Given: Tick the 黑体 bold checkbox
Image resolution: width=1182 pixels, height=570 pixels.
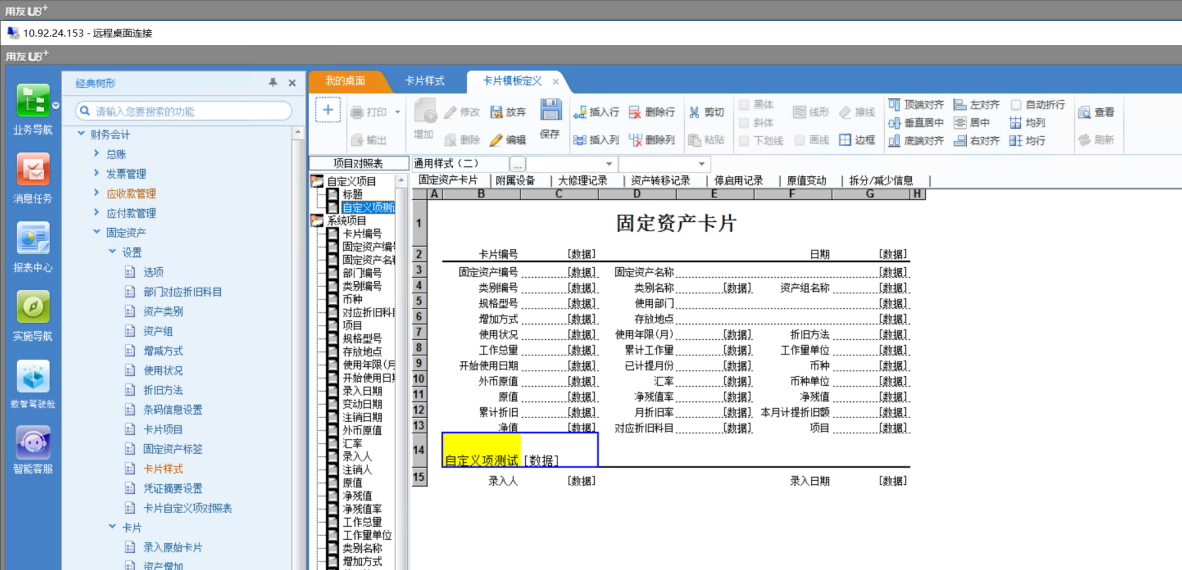Looking at the screenshot, I should click(743, 104).
